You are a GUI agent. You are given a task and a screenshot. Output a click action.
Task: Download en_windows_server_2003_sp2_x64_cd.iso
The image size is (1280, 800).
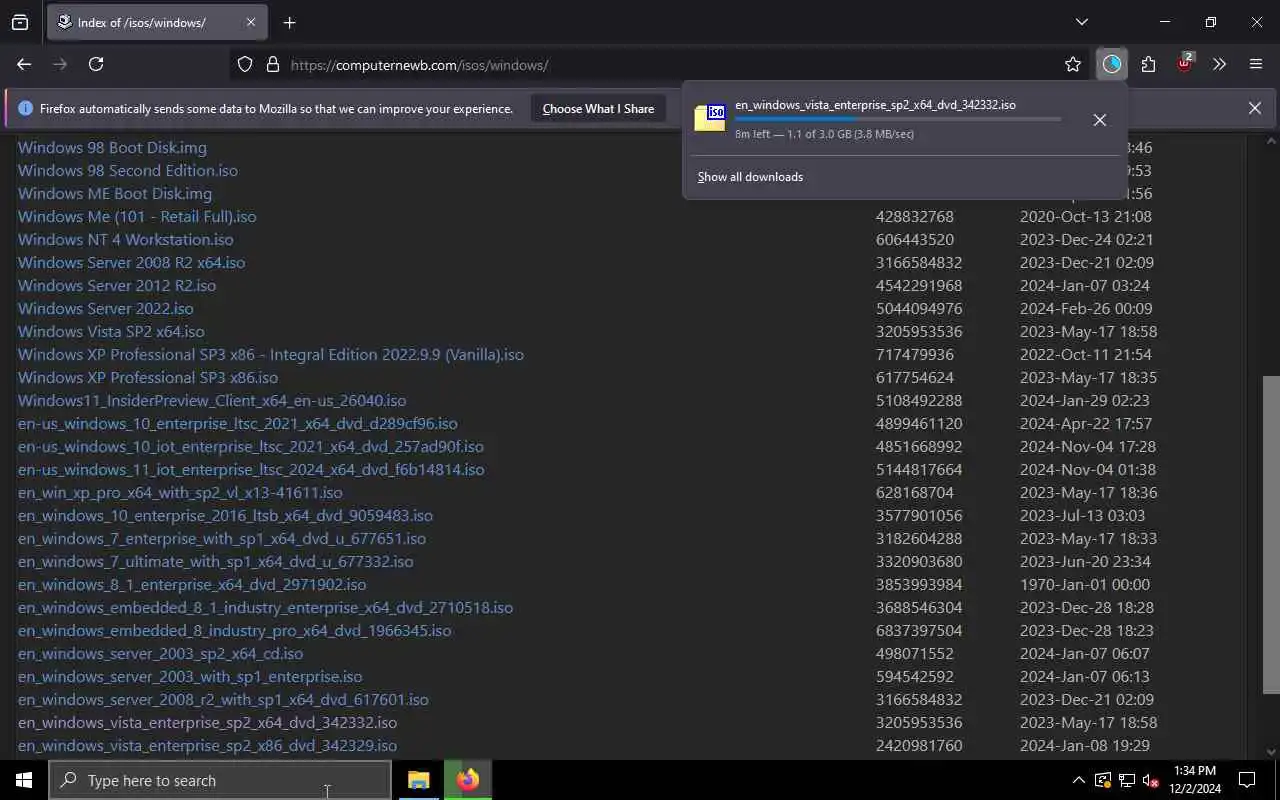click(160, 653)
